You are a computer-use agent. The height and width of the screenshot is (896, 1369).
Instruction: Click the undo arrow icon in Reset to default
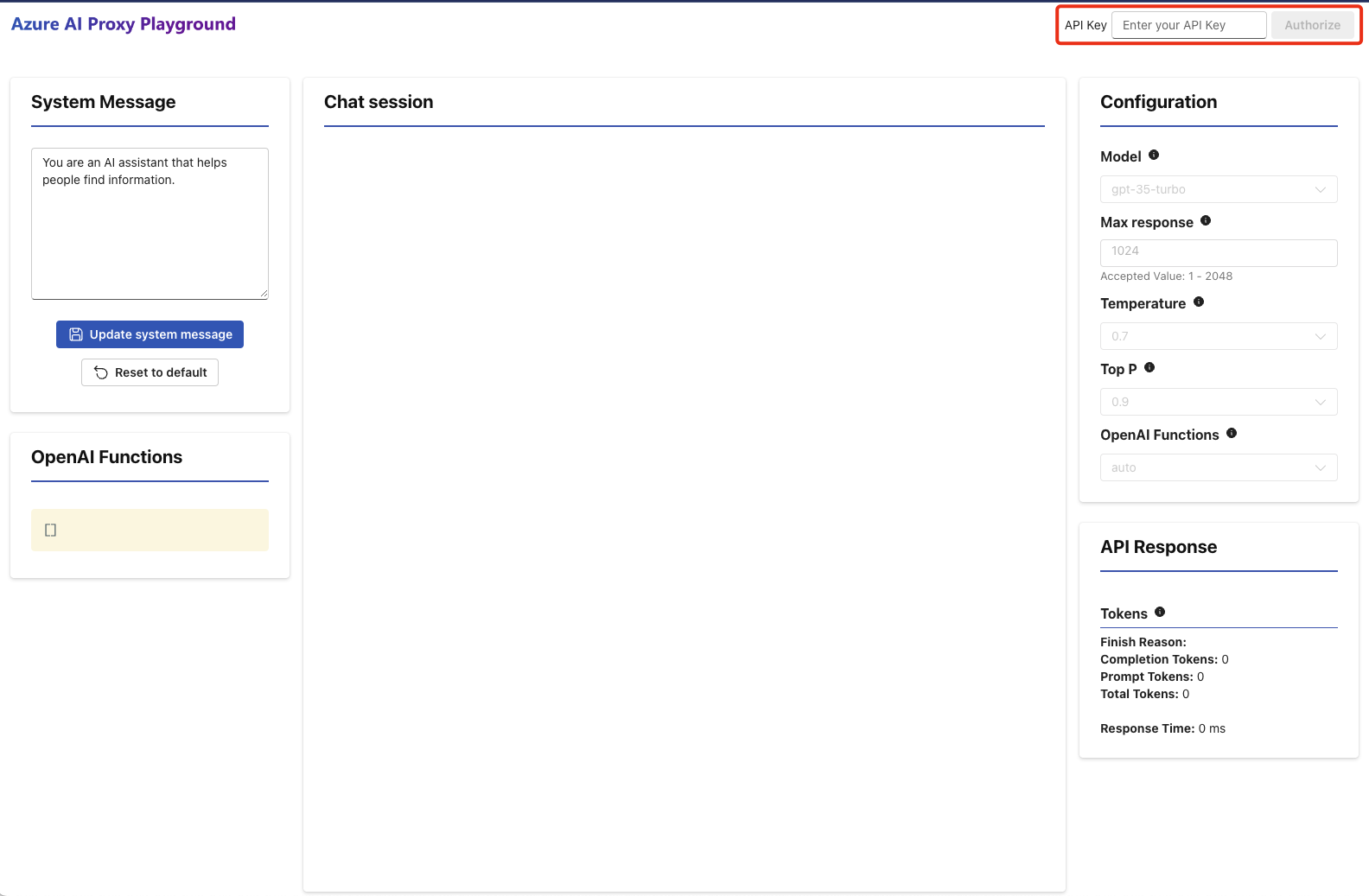101,372
